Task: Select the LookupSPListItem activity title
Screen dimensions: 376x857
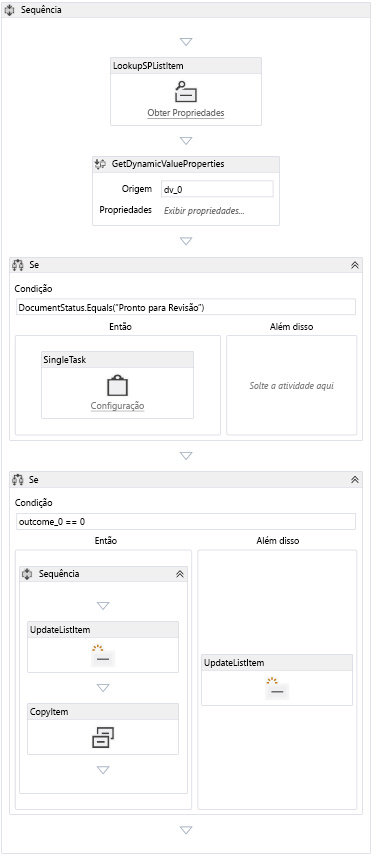Action: pos(148,66)
